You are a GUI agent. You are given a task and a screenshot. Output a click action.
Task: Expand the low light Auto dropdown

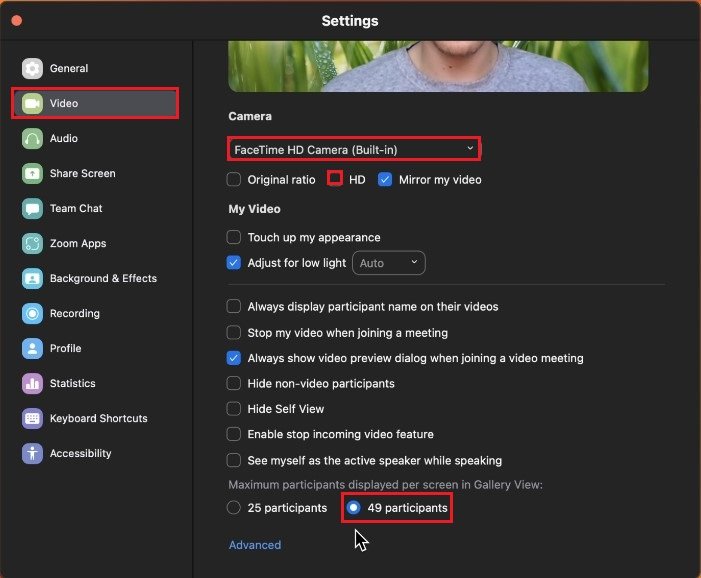coord(391,263)
